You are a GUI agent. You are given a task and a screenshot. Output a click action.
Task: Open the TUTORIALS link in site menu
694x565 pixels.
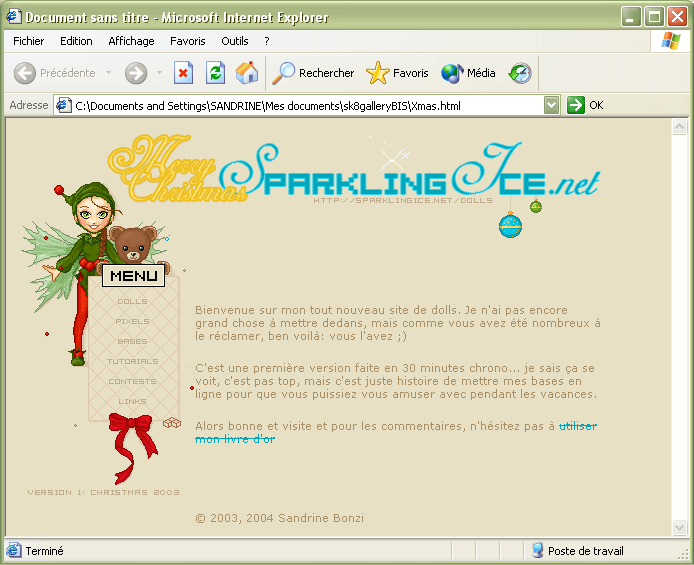(x=132, y=361)
